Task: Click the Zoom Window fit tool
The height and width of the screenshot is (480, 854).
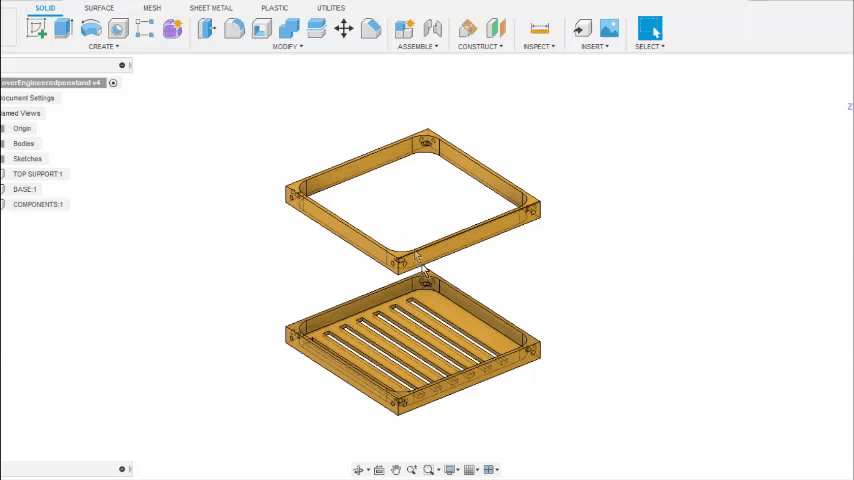Action: pos(429,470)
